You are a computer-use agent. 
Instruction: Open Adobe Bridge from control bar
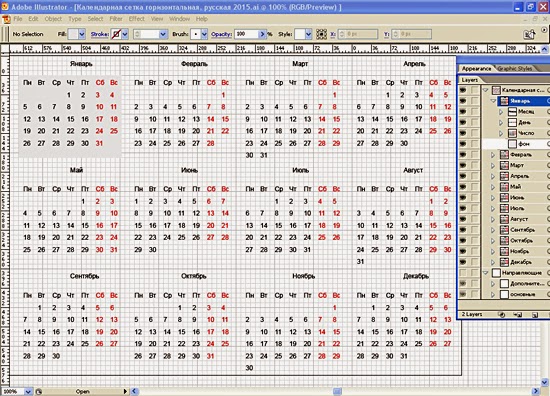click(x=529, y=34)
